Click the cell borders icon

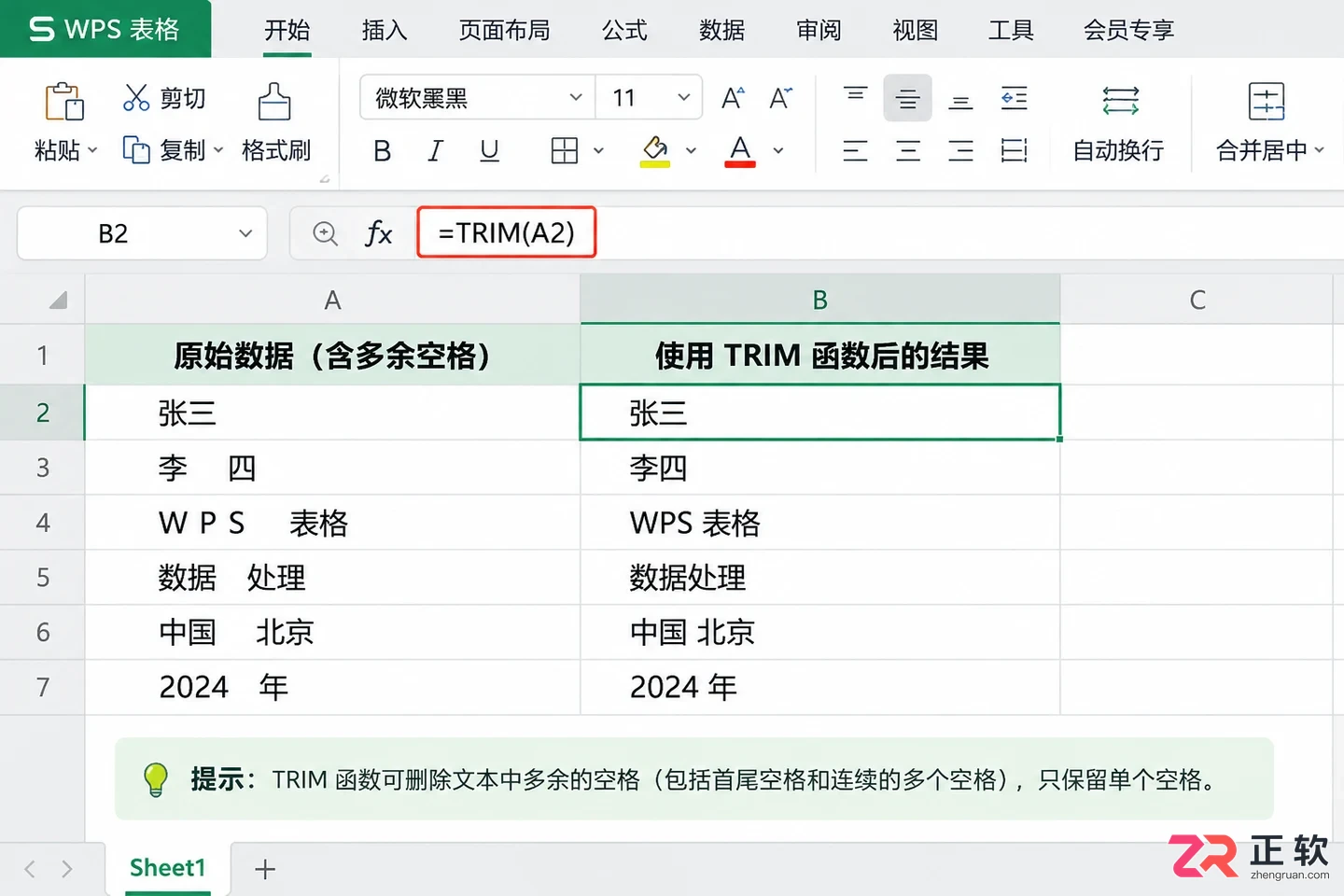(565, 150)
